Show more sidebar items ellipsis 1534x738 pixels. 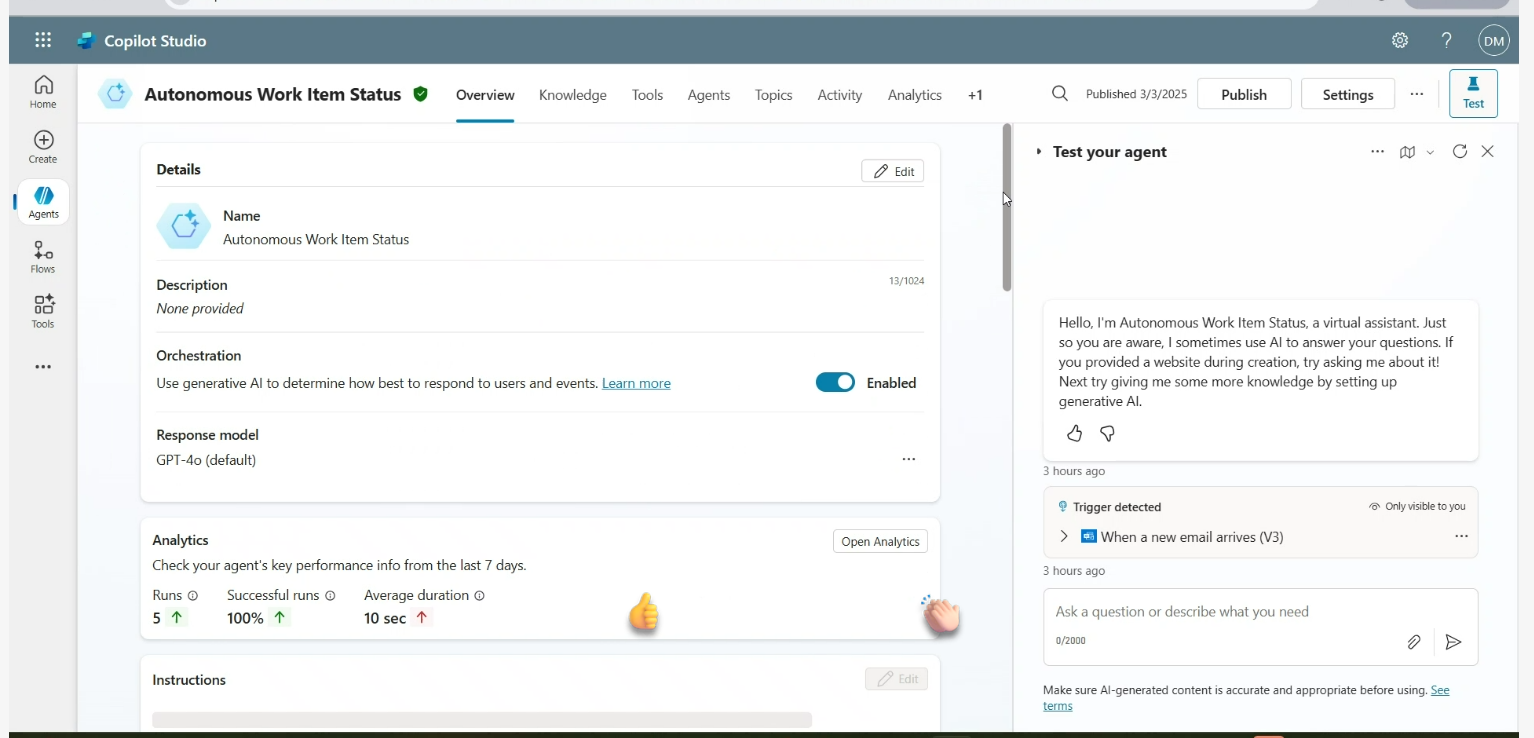coord(43,367)
